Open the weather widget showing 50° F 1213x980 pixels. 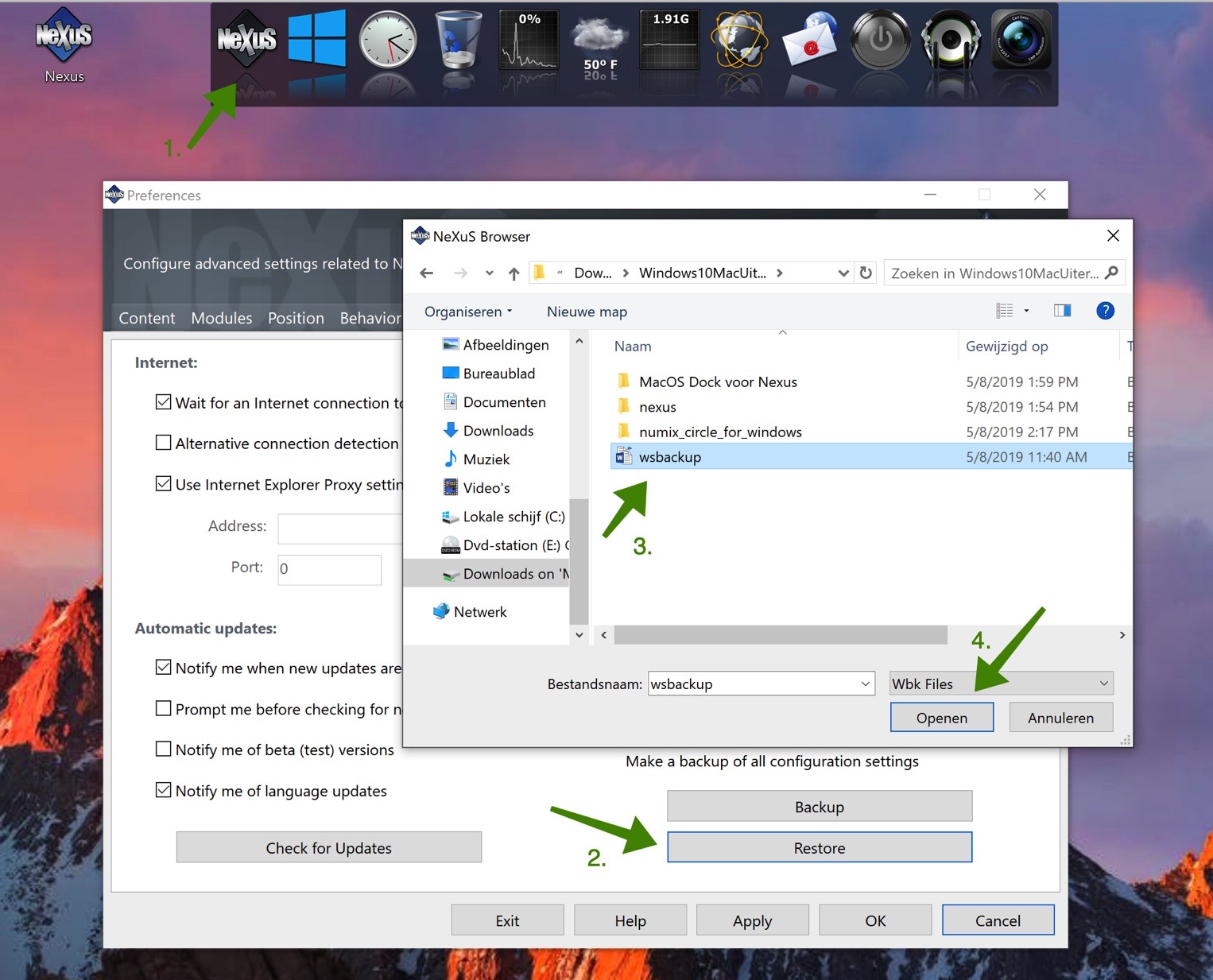tap(600, 44)
